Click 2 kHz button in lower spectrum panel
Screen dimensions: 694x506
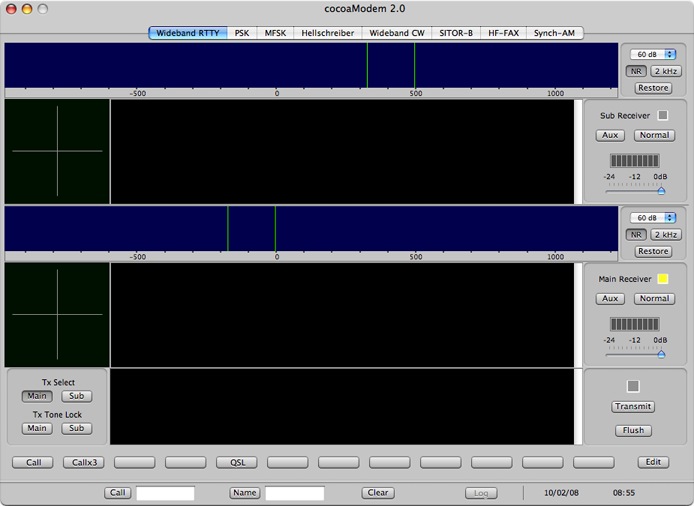click(x=666, y=235)
